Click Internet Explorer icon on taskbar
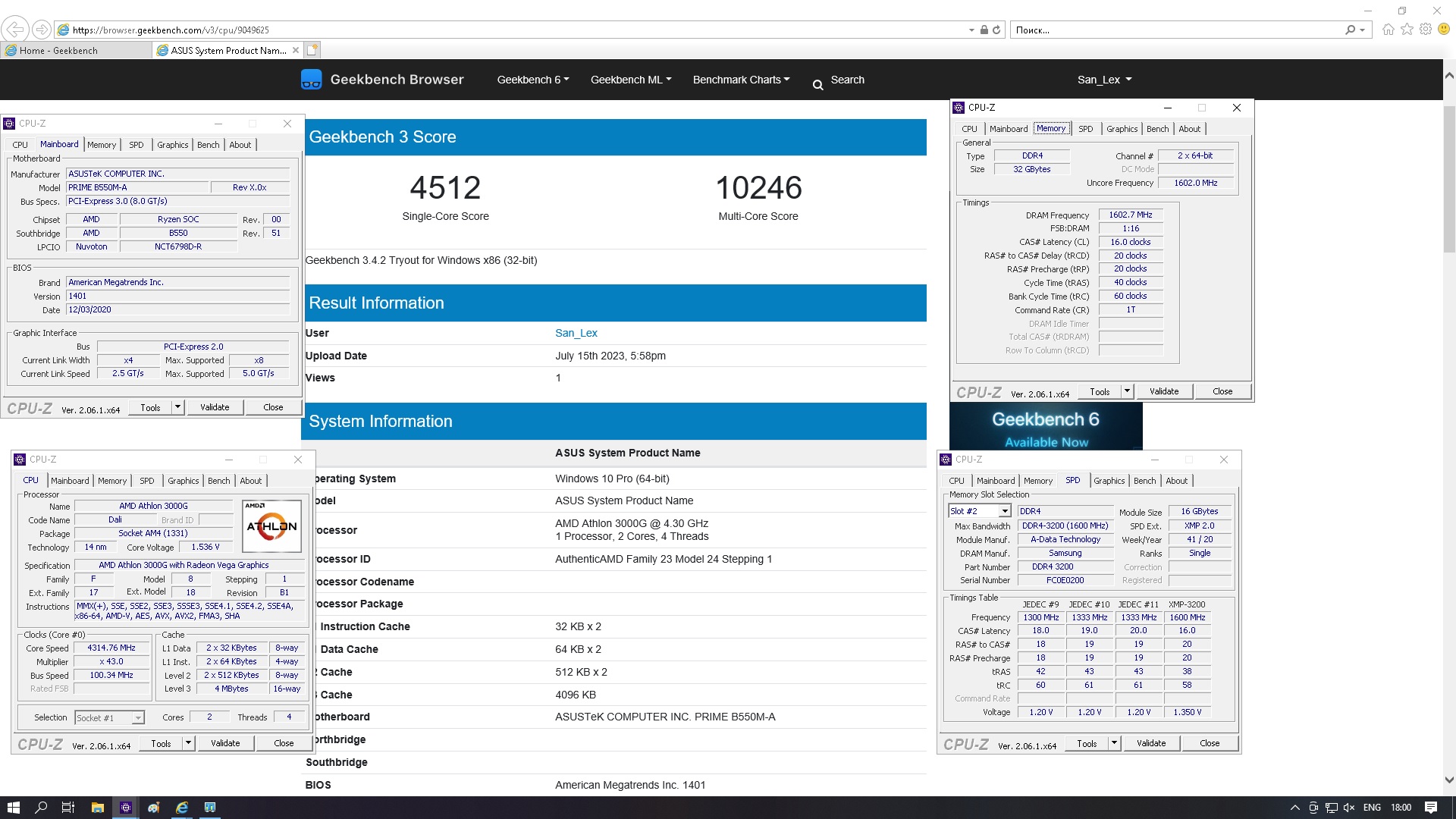Viewport: 1456px width, 819px height. coord(182,808)
